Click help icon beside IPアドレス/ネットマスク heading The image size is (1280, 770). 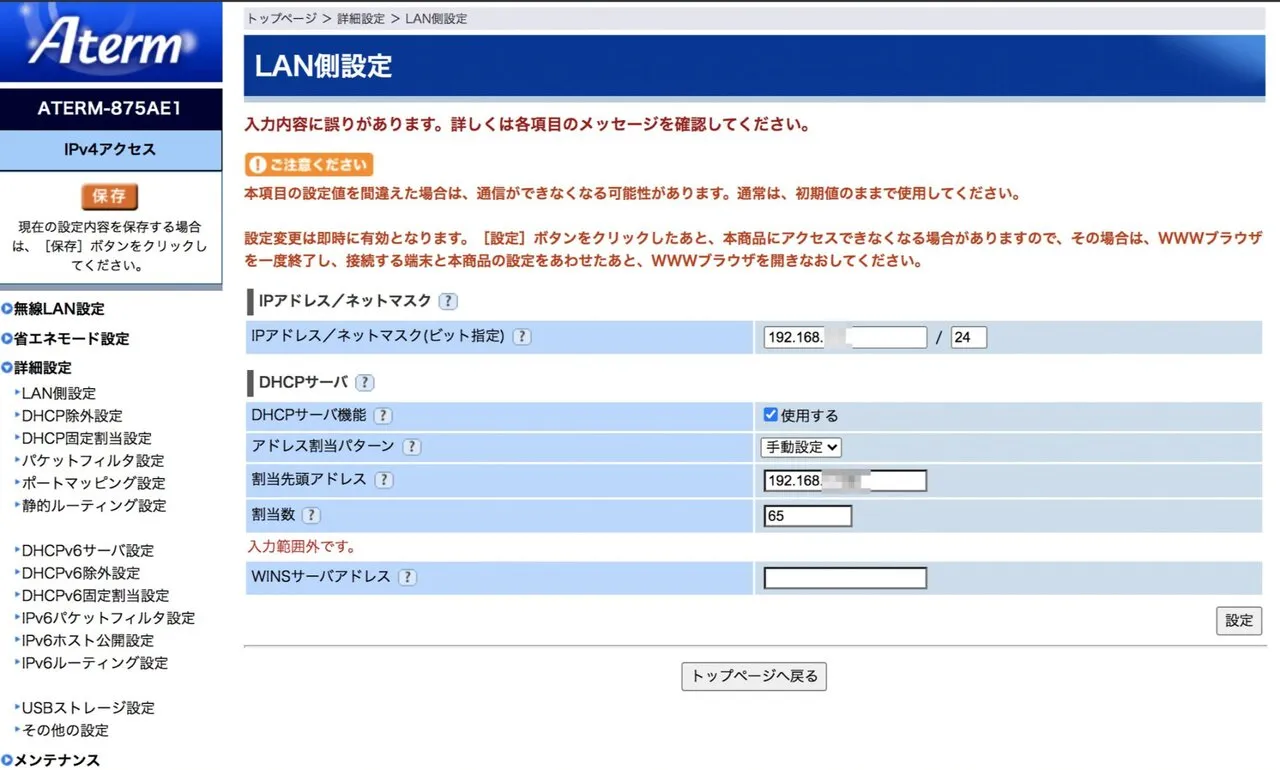448,301
